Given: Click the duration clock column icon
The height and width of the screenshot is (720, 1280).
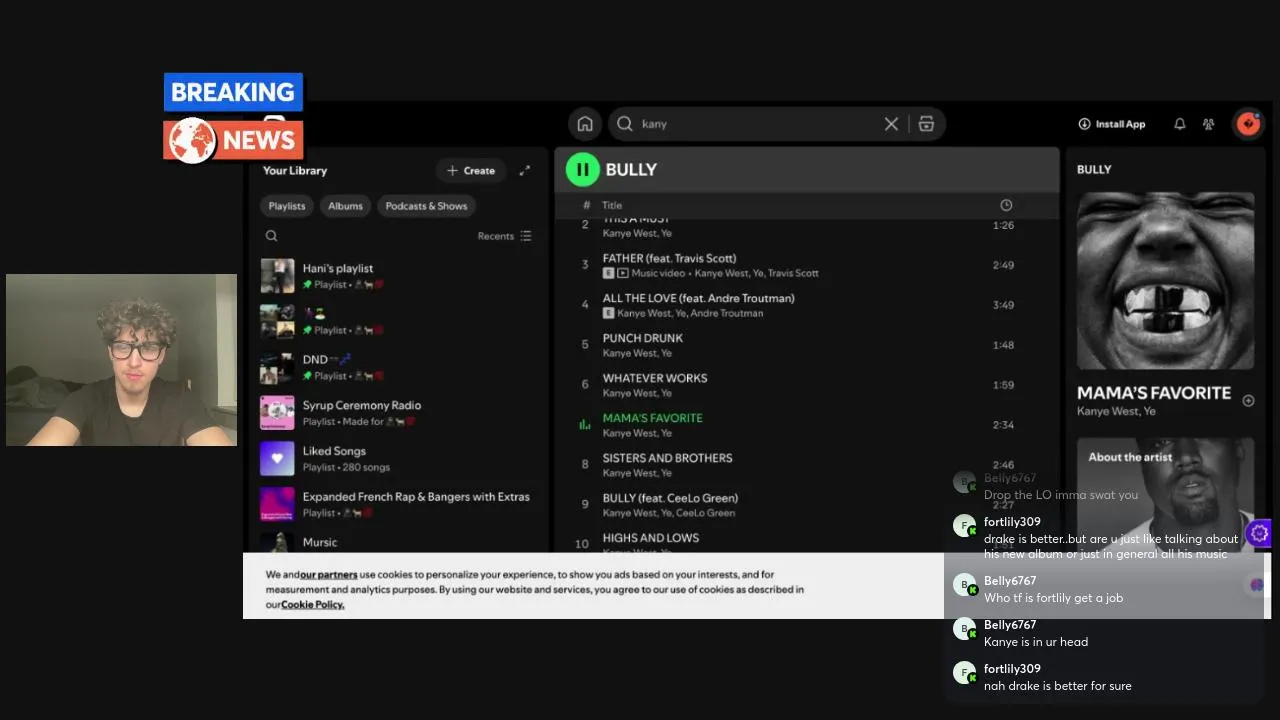Looking at the screenshot, I should coord(1006,205).
